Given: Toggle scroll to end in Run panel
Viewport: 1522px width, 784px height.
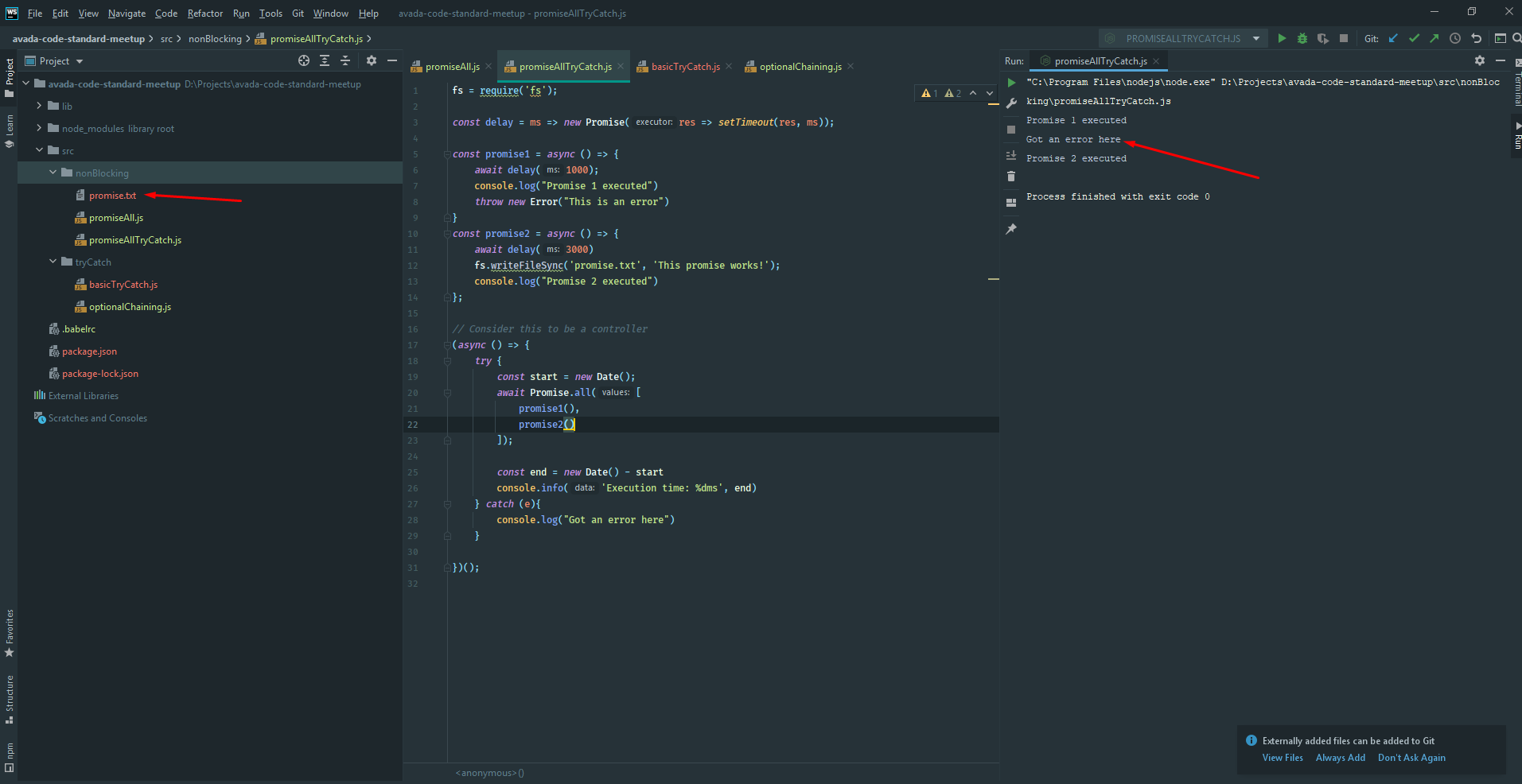Looking at the screenshot, I should [x=1011, y=156].
